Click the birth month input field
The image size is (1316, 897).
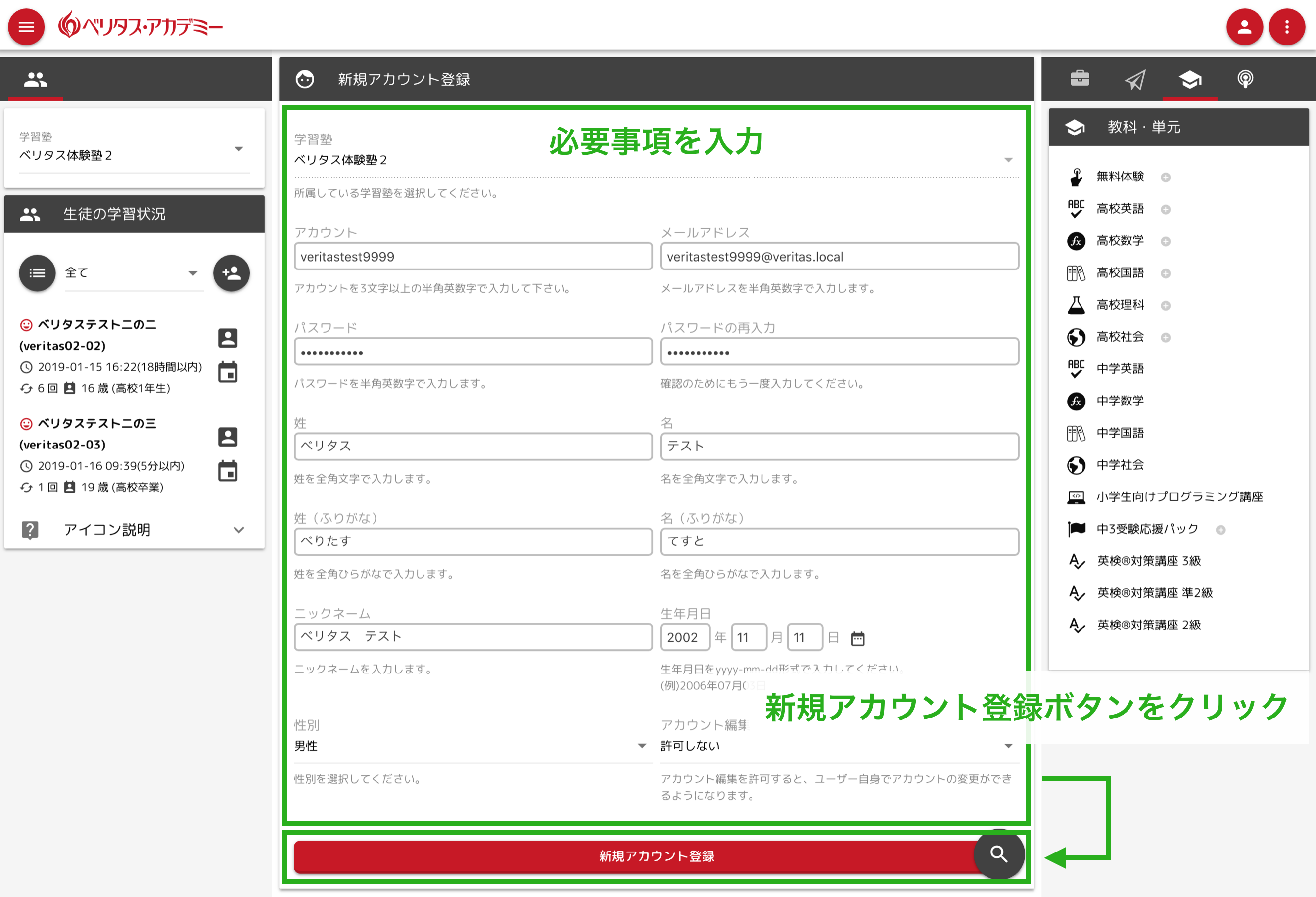[749, 637]
